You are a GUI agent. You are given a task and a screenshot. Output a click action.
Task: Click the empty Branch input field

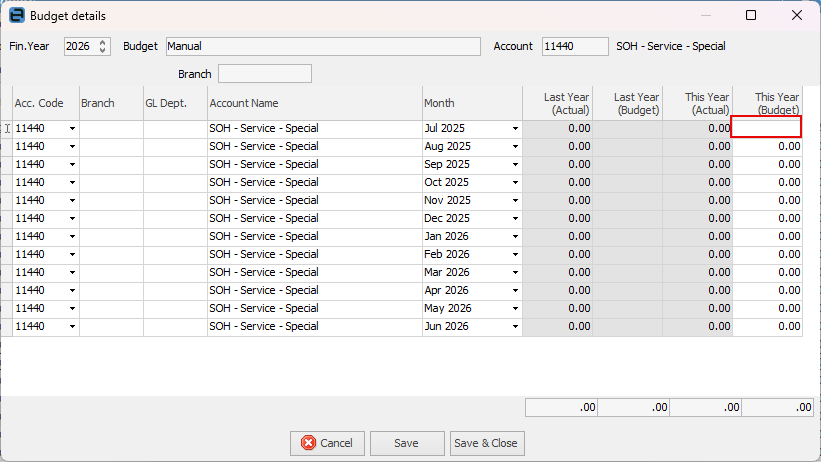click(264, 74)
